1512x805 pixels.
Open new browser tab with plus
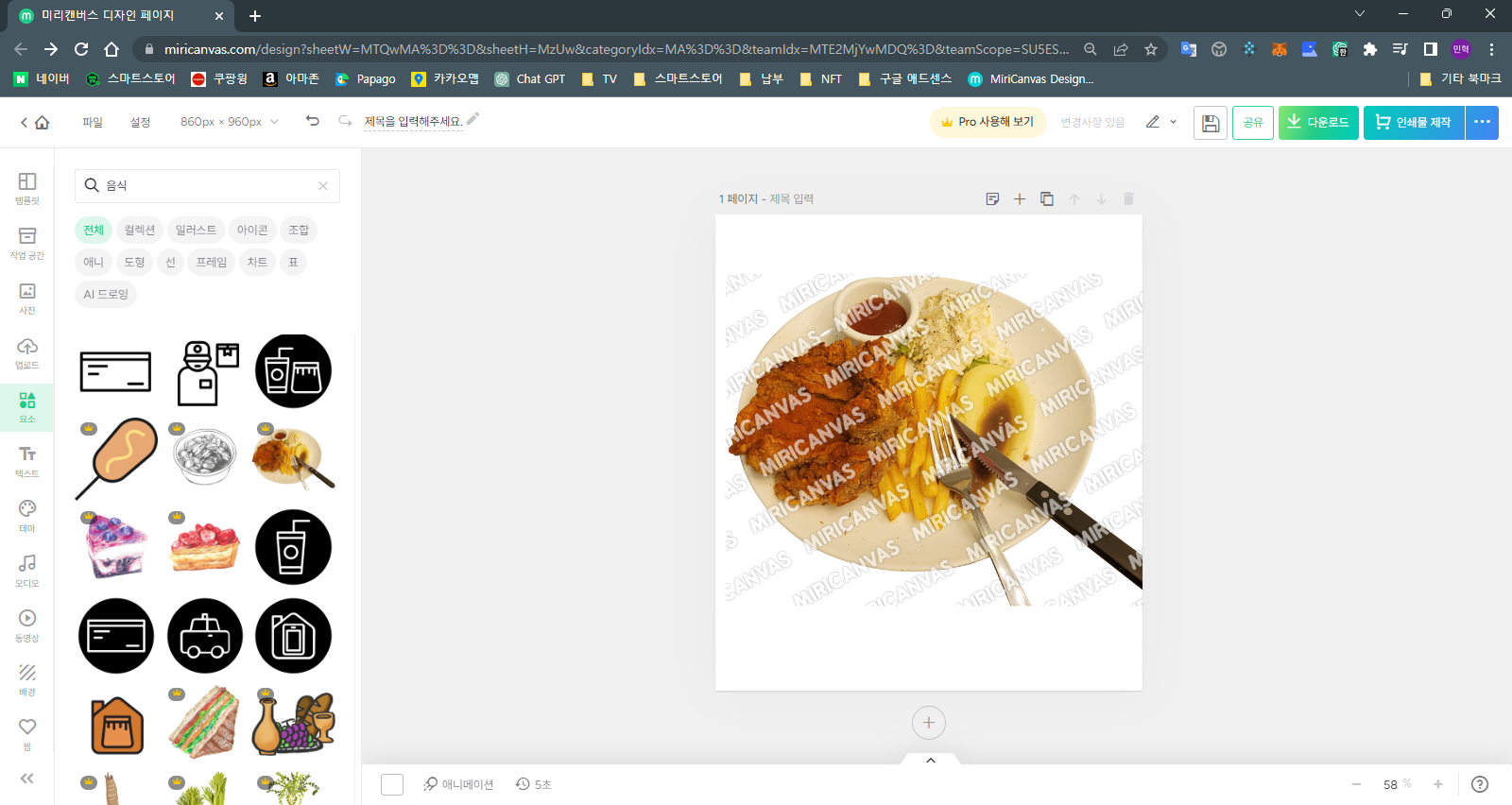click(x=255, y=16)
